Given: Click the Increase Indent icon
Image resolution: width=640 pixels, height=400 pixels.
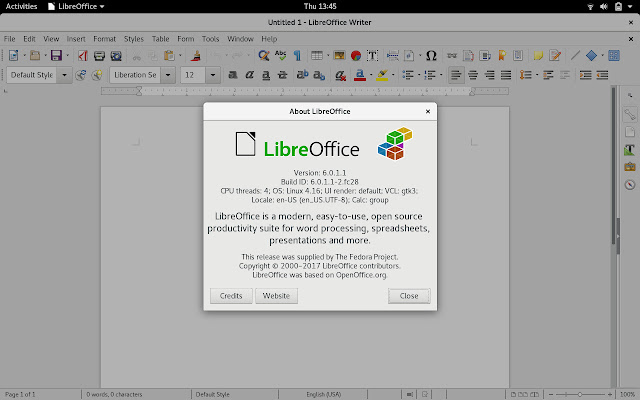Looking at the screenshot, I should coord(585,75).
